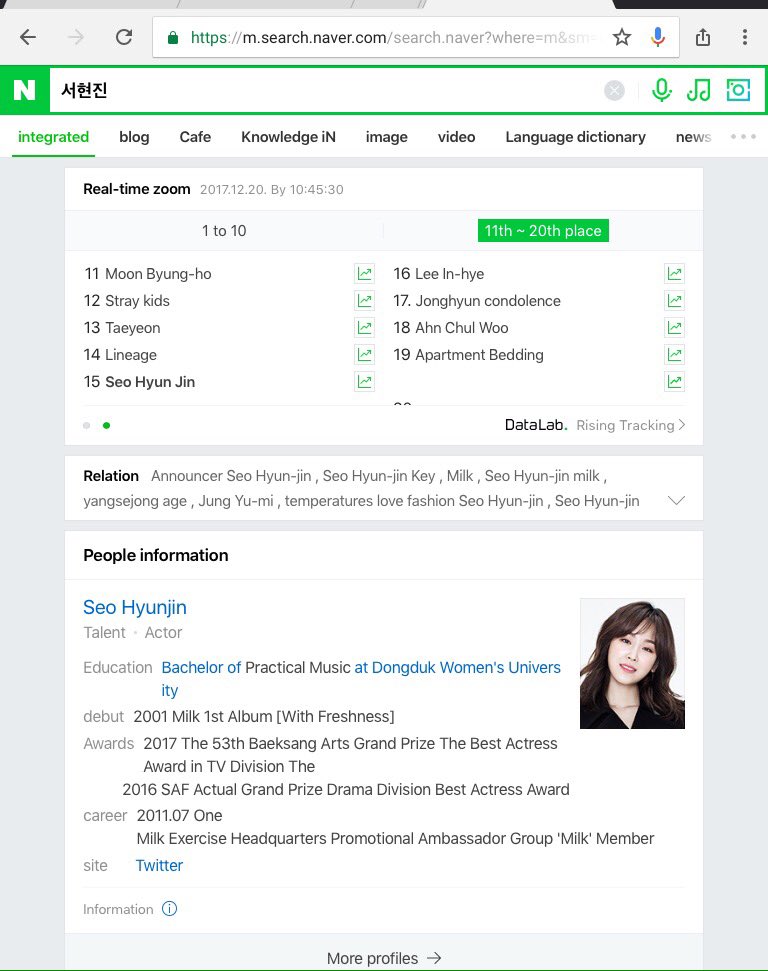Open DataLab Rising Tracking link
768x971 pixels.
tap(595, 425)
